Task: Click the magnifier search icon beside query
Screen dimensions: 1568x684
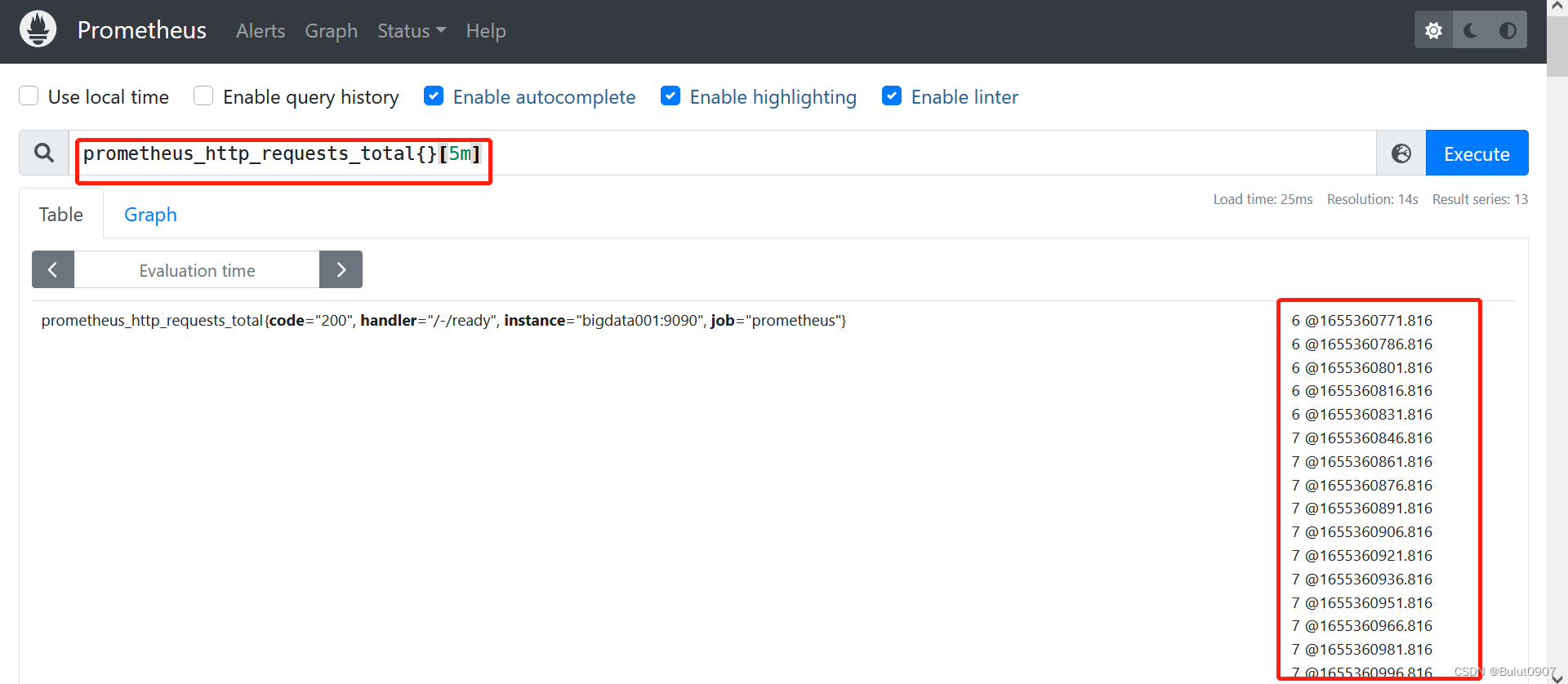Action: [44, 153]
